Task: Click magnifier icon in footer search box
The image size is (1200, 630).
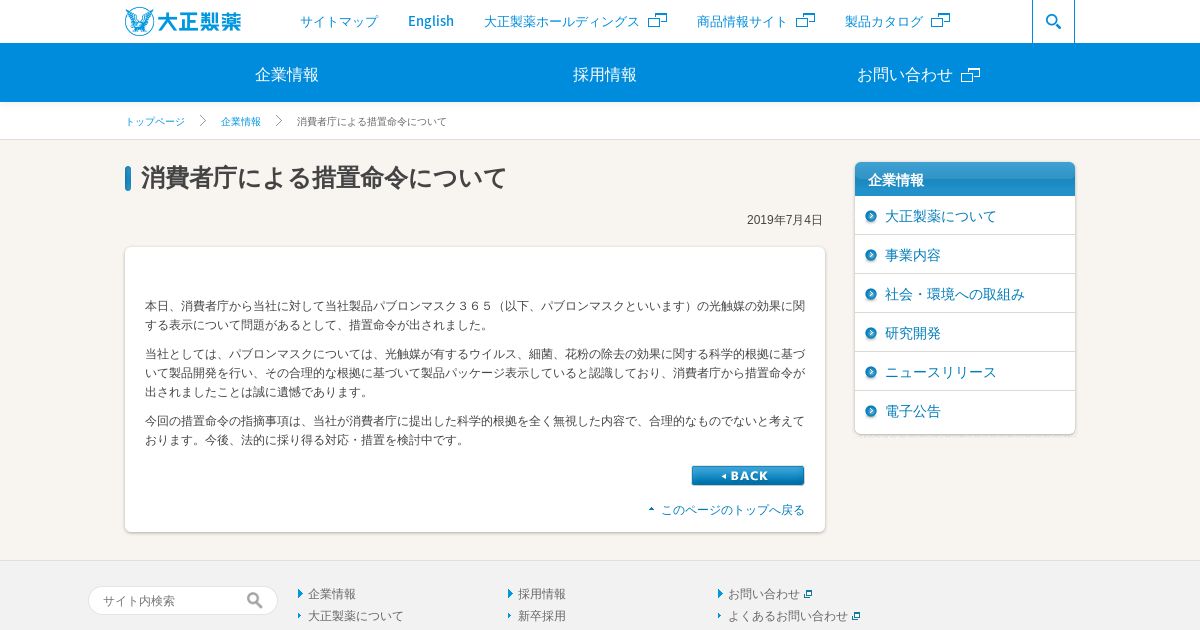Action: (x=255, y=600)
